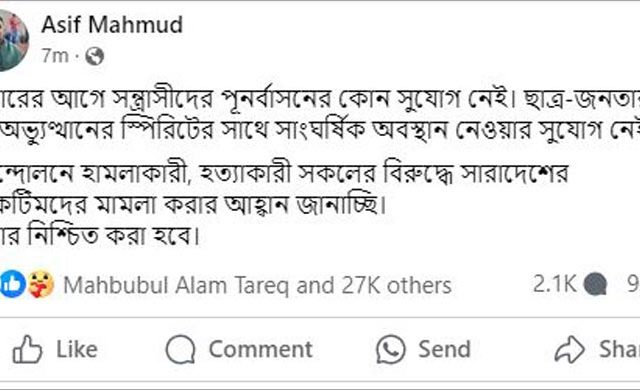Click the post line ending with 'নিশ্চিত করা হবে।'
This screenshot has height=390, width=640.
(100, 236)
